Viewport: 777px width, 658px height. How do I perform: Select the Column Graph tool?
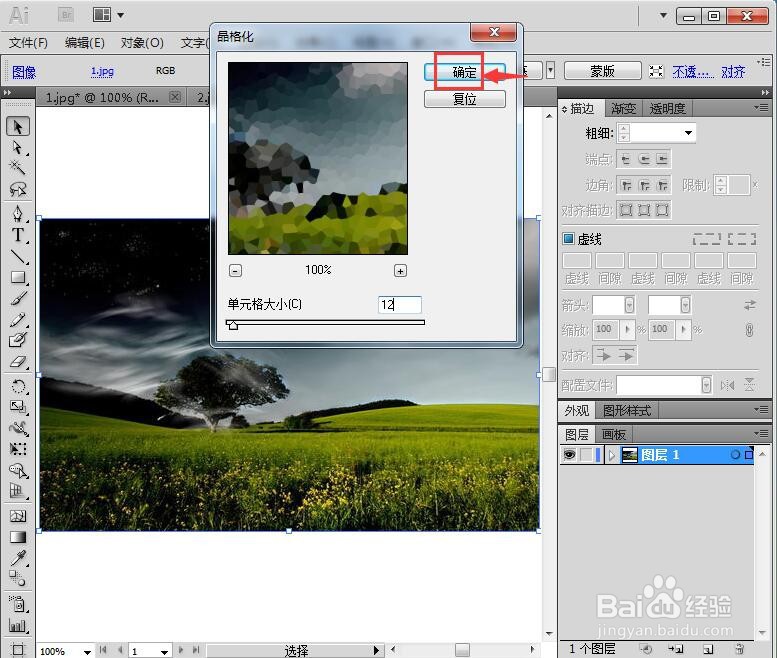[18, 626]
